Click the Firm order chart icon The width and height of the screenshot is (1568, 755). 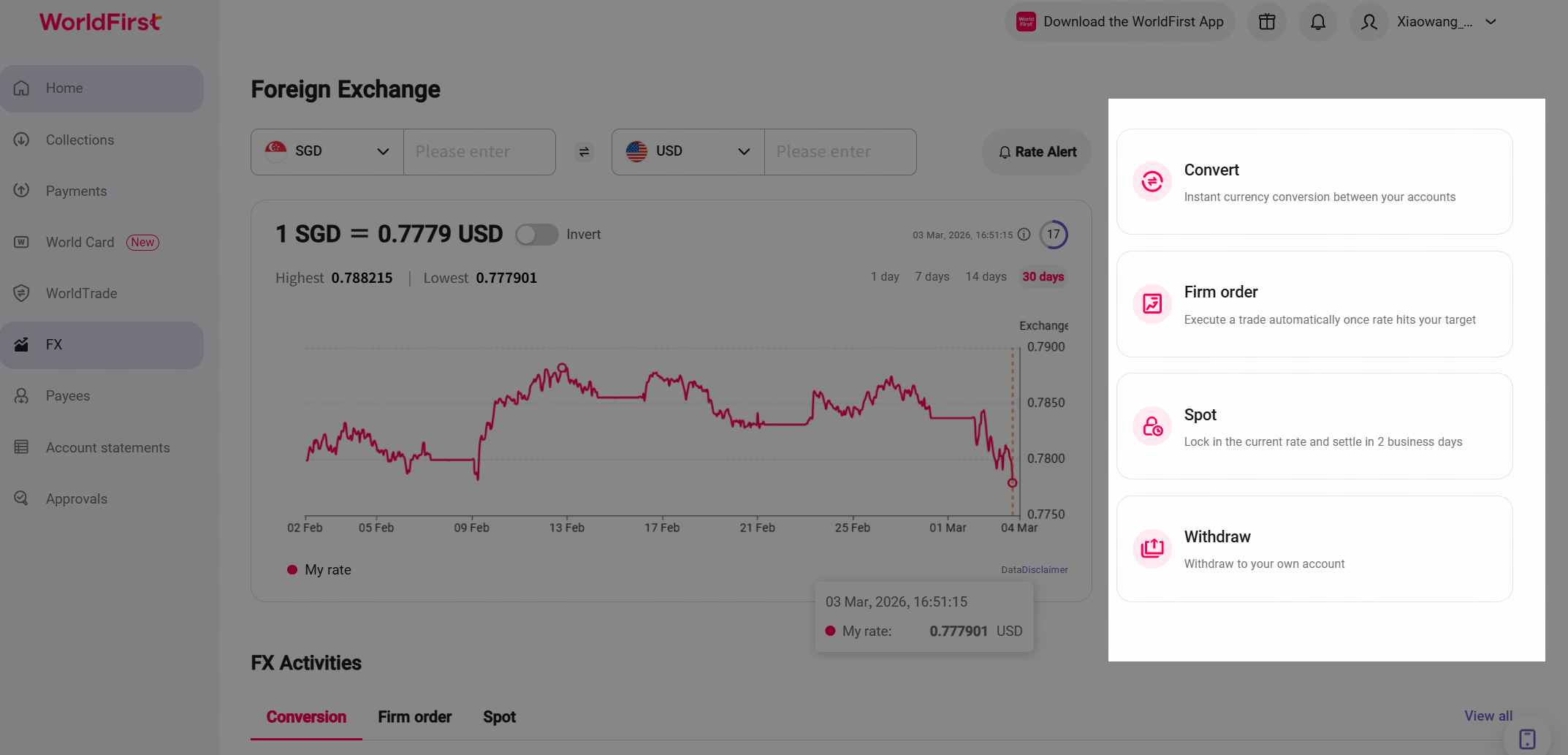[1152, 303]
